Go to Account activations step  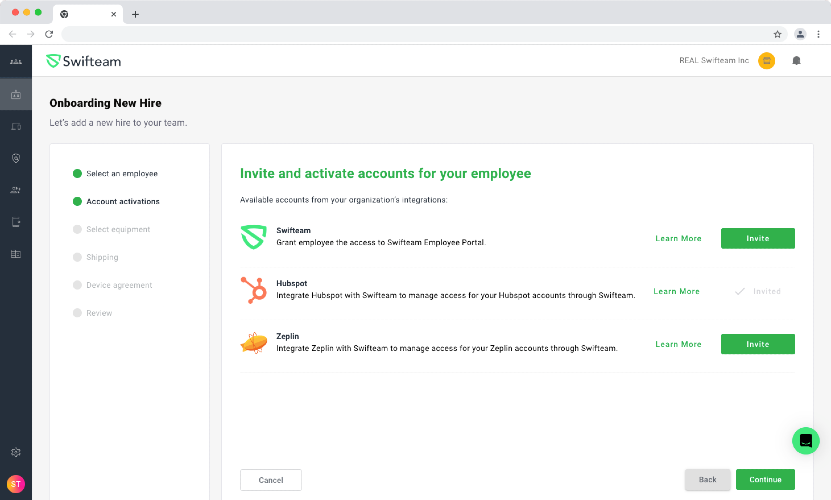116,201
